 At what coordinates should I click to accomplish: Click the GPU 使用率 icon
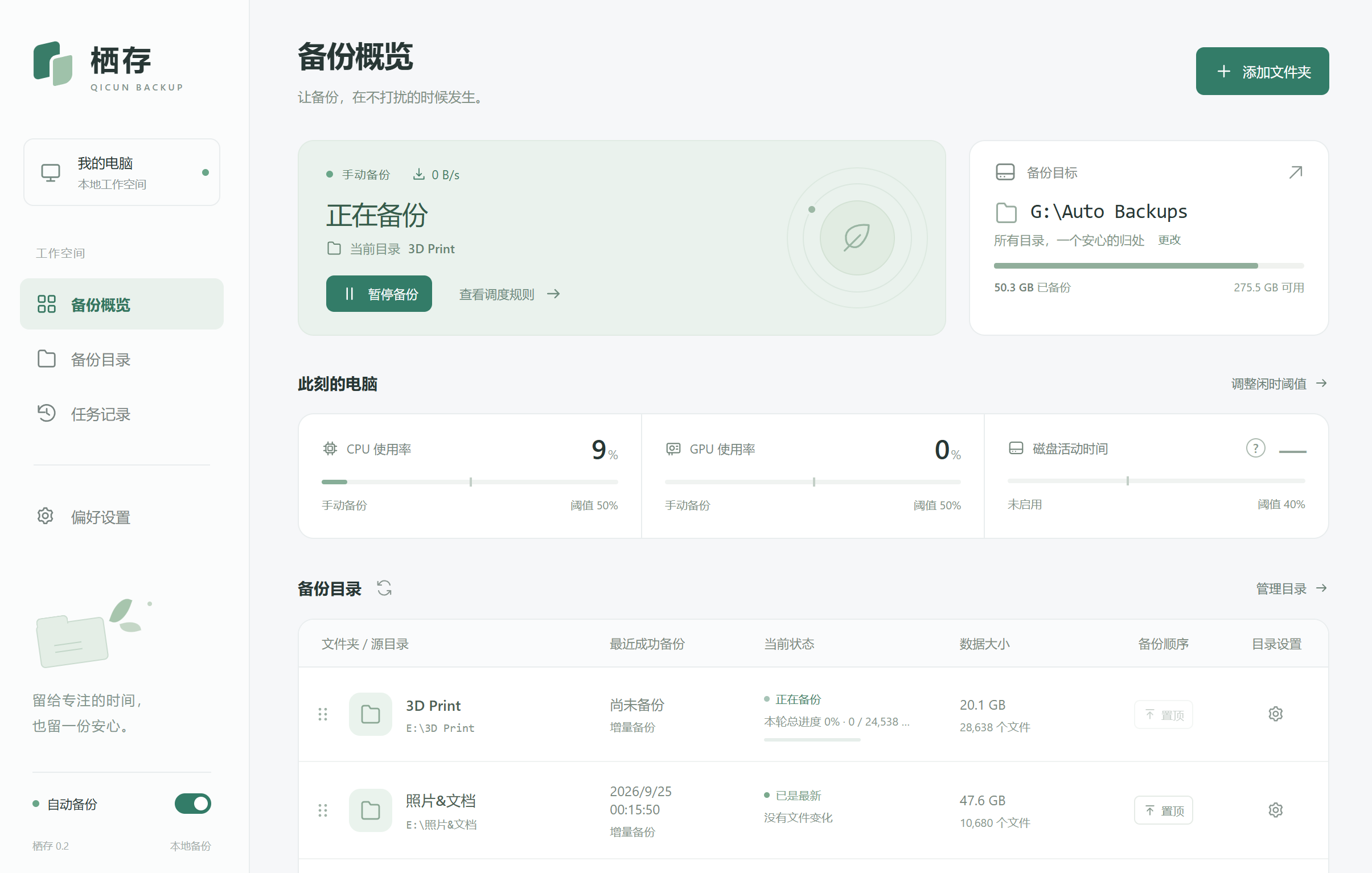(673, 449)
